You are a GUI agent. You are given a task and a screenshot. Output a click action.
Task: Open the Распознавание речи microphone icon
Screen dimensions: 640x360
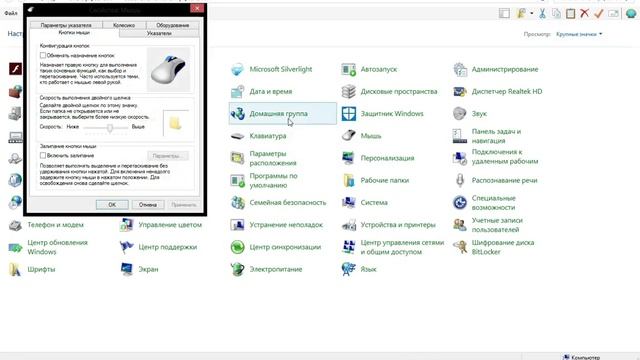click(x=460, y=180)
